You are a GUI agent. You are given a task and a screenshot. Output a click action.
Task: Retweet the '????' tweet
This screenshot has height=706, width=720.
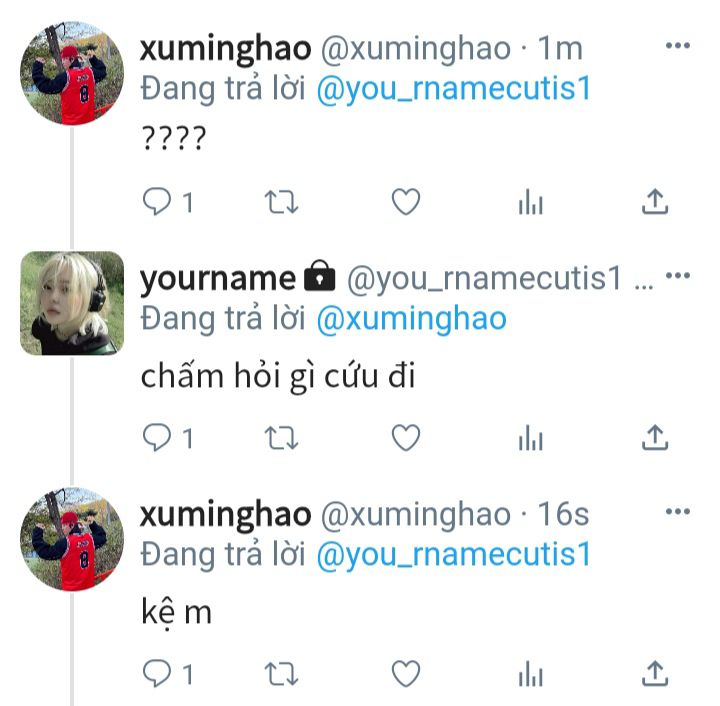pyautogui.click(x=281, y=202)
